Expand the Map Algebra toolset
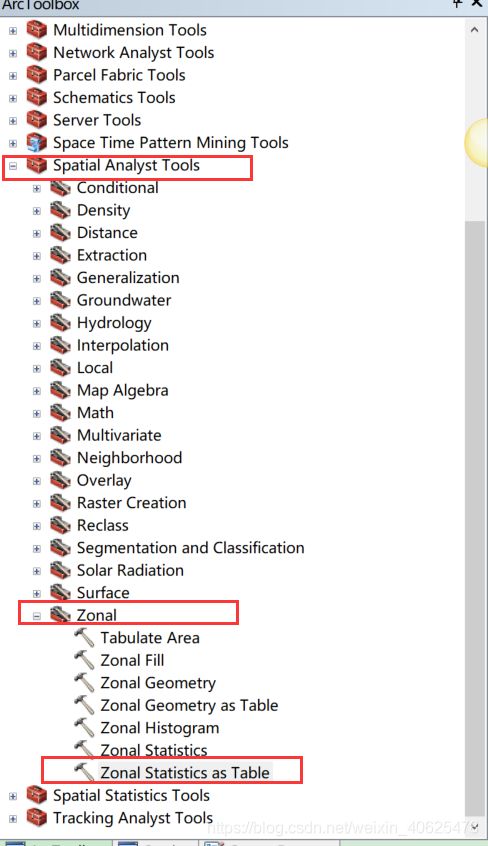488x846 pixels. point(37,391)
